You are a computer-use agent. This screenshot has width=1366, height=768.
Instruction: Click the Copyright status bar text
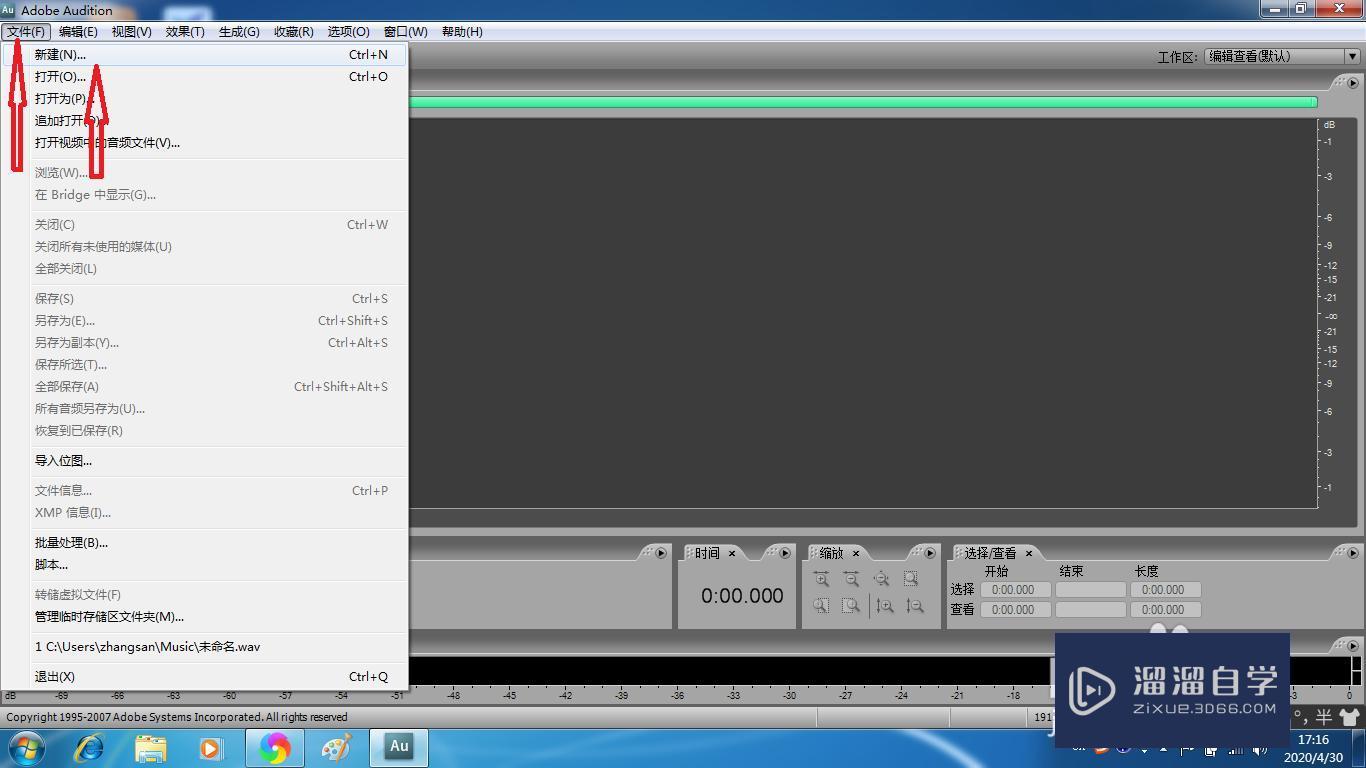[x=177, y=717]
